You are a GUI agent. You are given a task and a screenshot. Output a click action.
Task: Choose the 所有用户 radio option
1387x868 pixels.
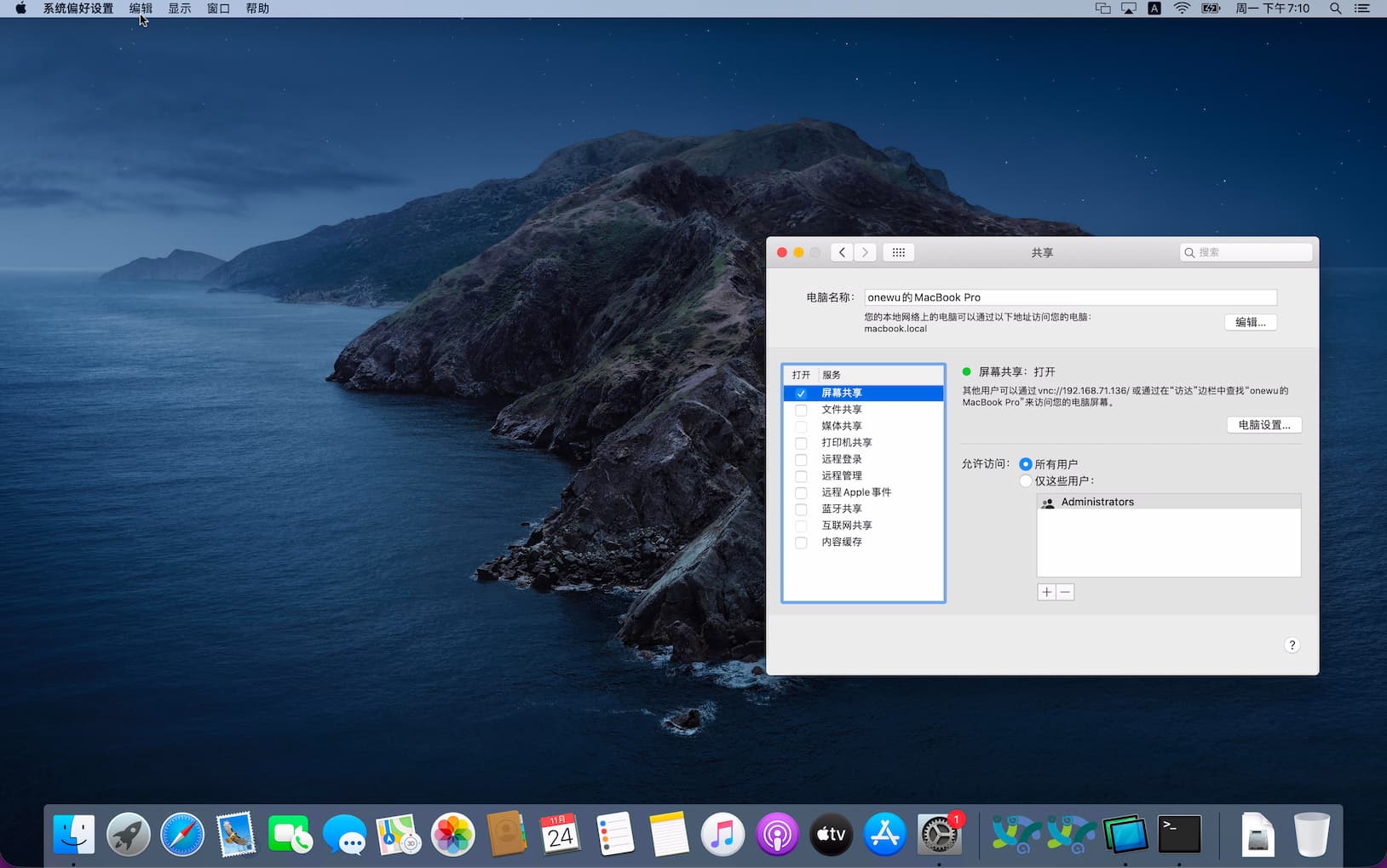[x=1026, y=464]
